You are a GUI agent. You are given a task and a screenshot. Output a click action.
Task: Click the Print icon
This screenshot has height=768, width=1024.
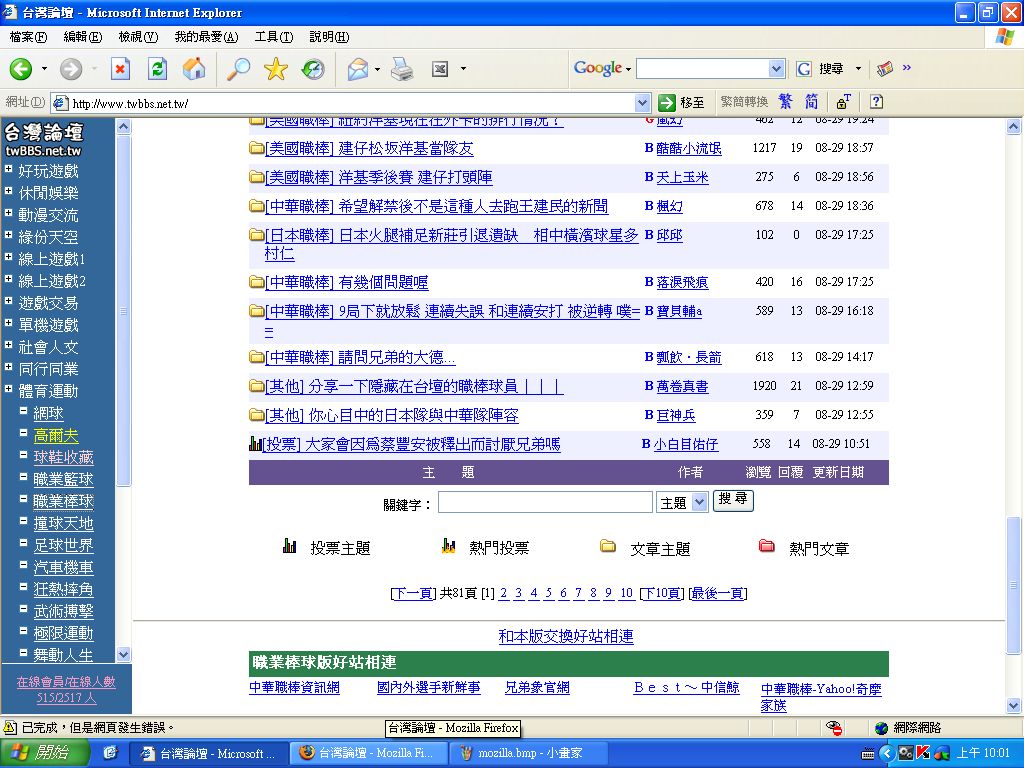(402, 69)
